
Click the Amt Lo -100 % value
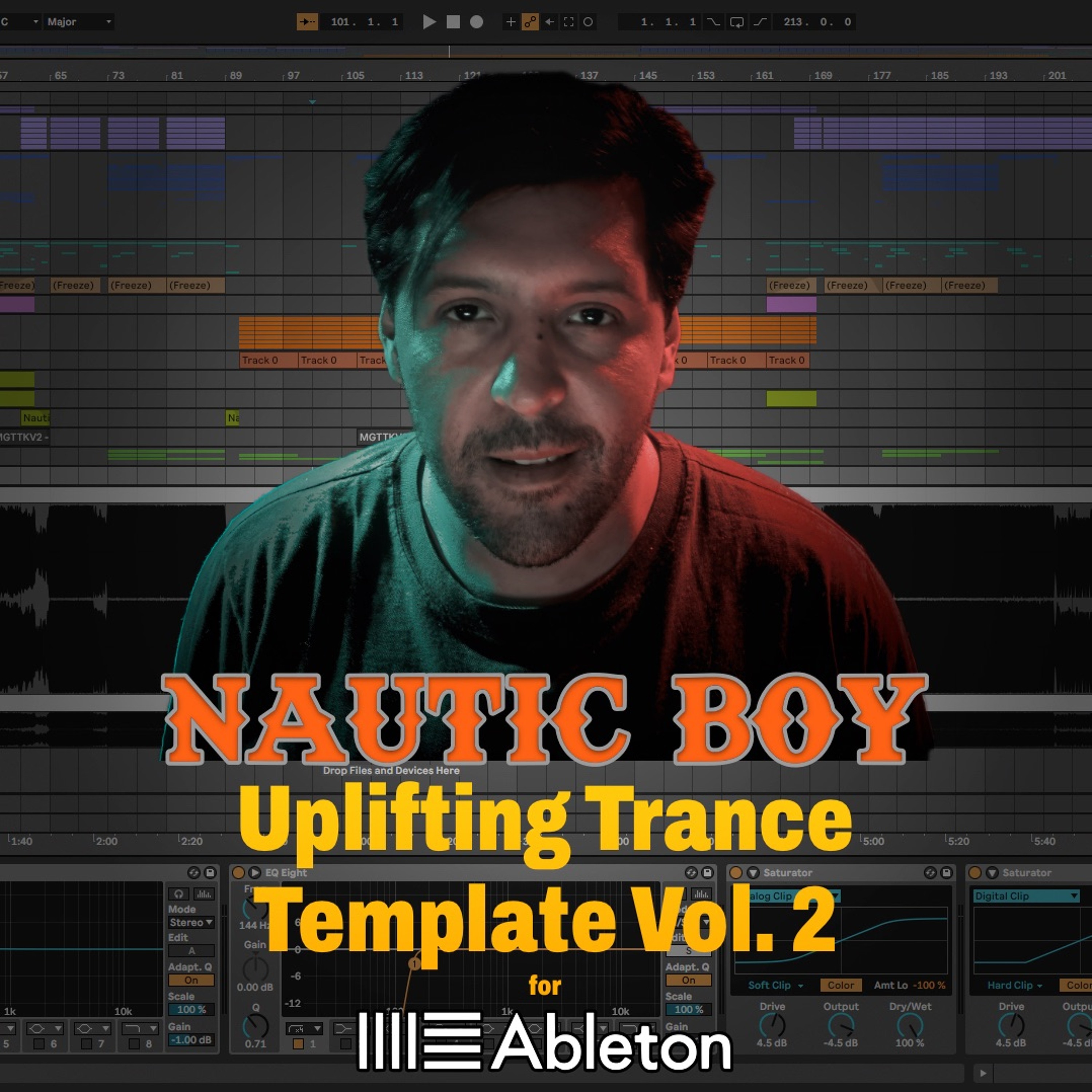click(929, 985)
